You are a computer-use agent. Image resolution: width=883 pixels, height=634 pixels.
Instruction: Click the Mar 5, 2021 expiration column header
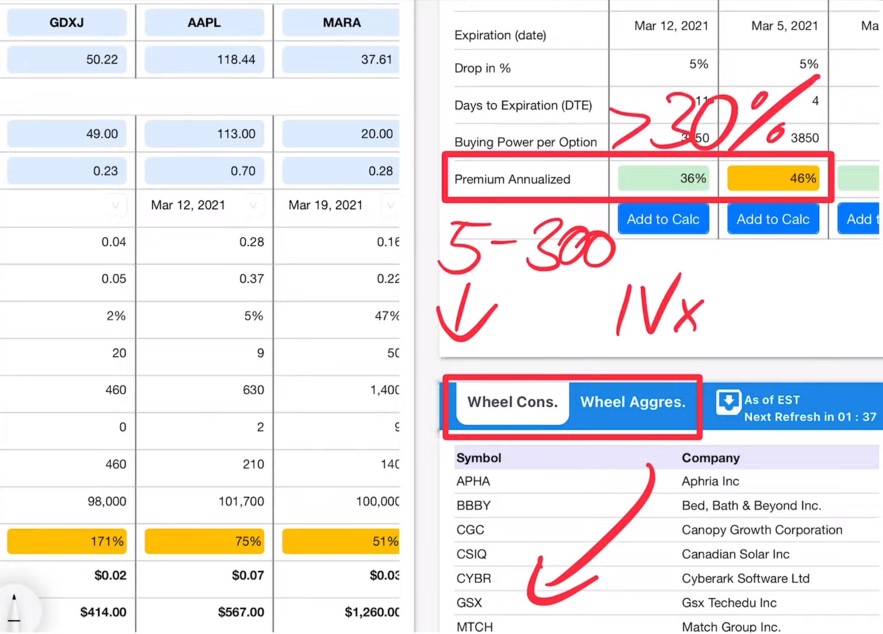[784, 26]
